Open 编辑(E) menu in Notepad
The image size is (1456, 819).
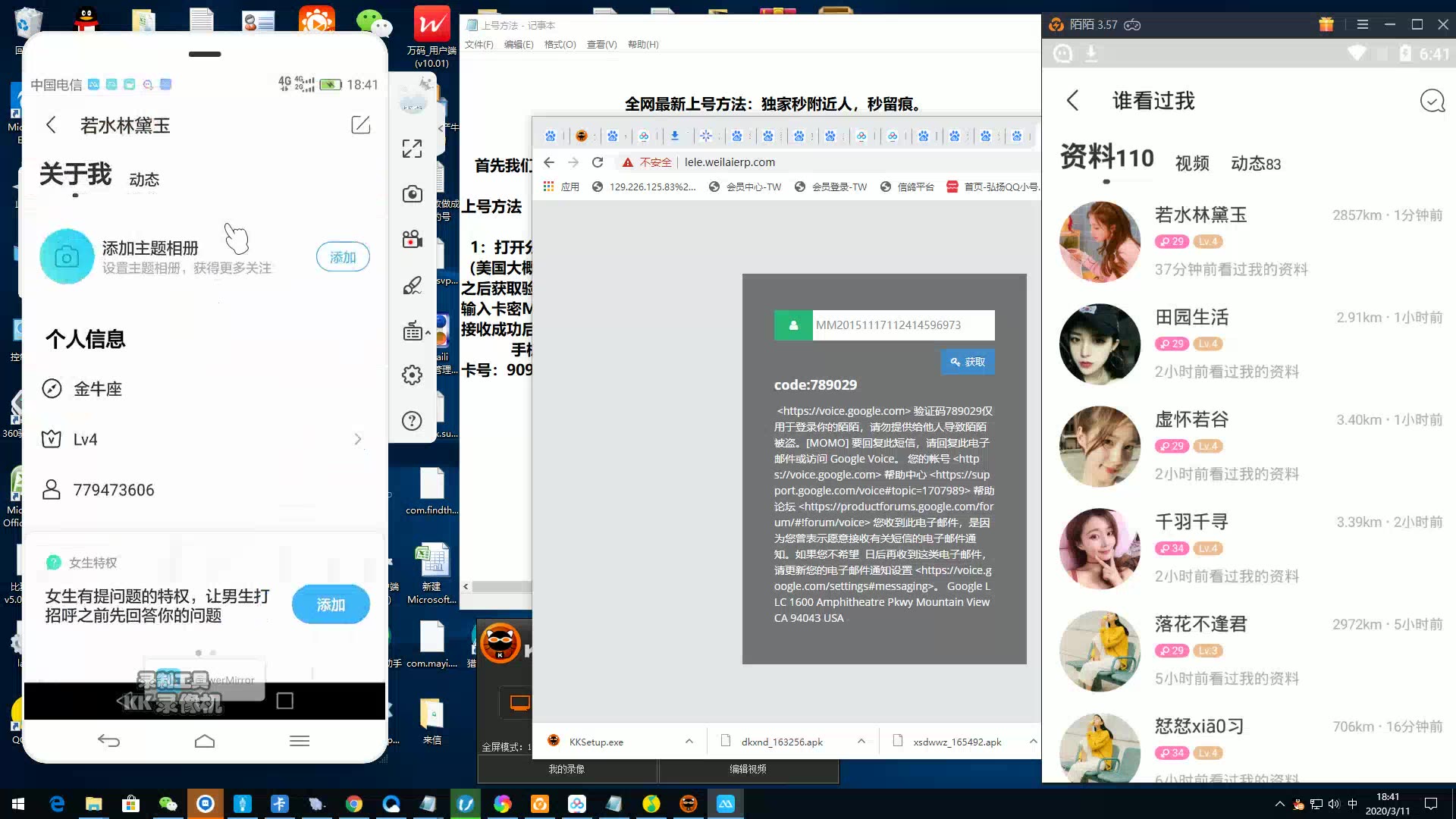(x=519, y=45)
